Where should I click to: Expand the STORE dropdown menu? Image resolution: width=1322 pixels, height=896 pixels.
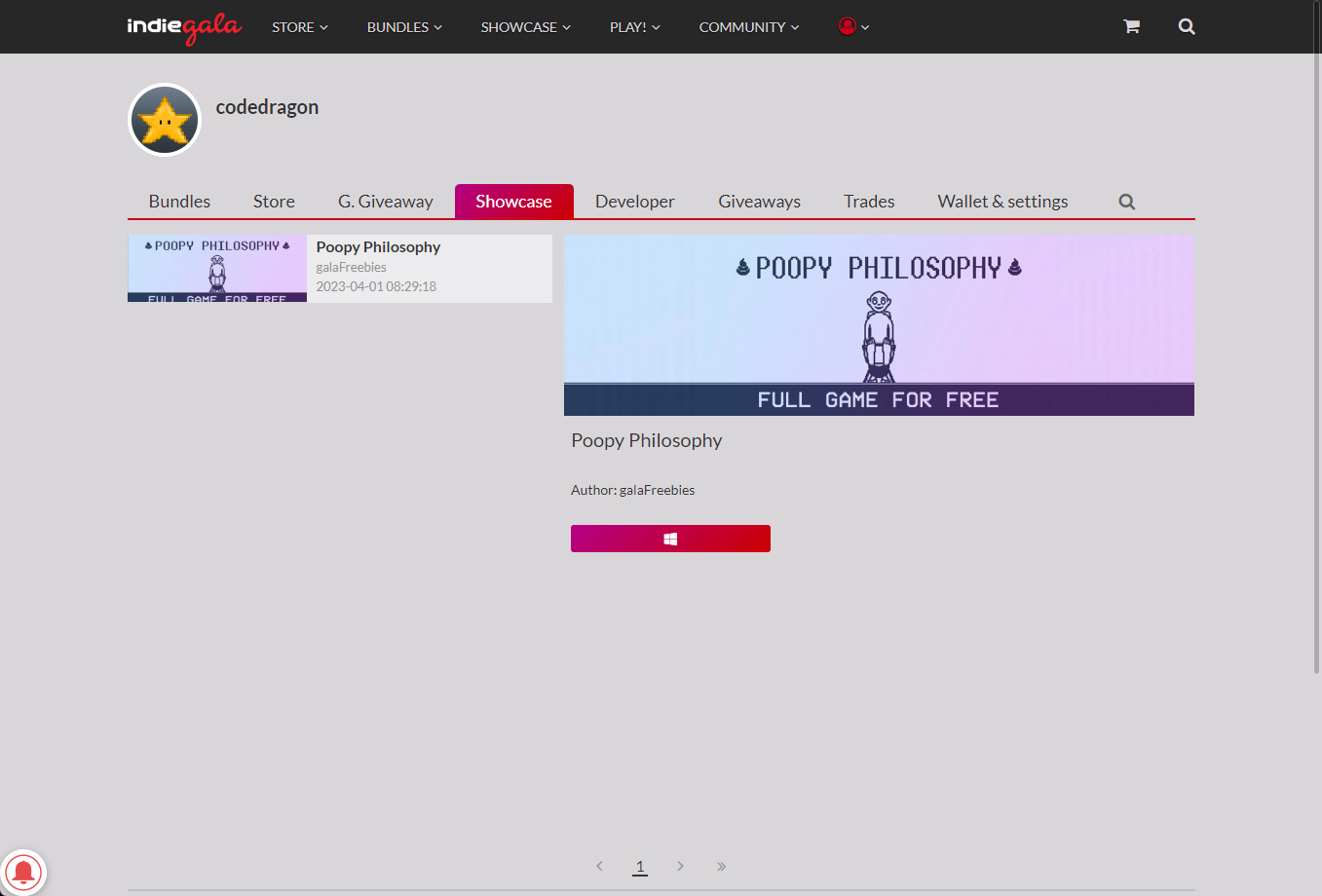coord(300,27)
